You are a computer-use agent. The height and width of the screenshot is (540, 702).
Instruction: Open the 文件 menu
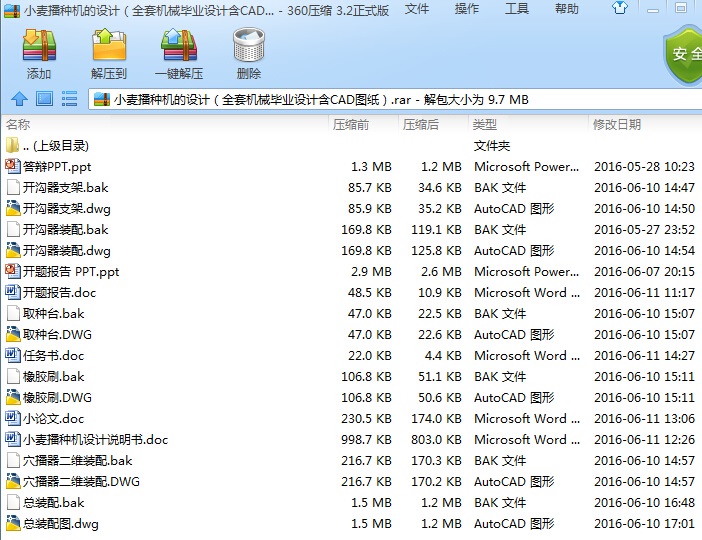[416, 9]
